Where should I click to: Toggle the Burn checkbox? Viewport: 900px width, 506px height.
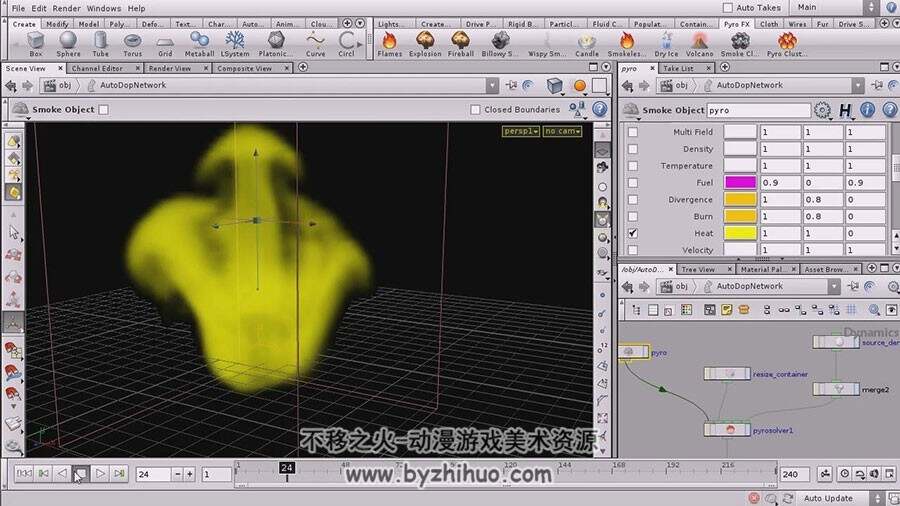(x=633, y=216)
